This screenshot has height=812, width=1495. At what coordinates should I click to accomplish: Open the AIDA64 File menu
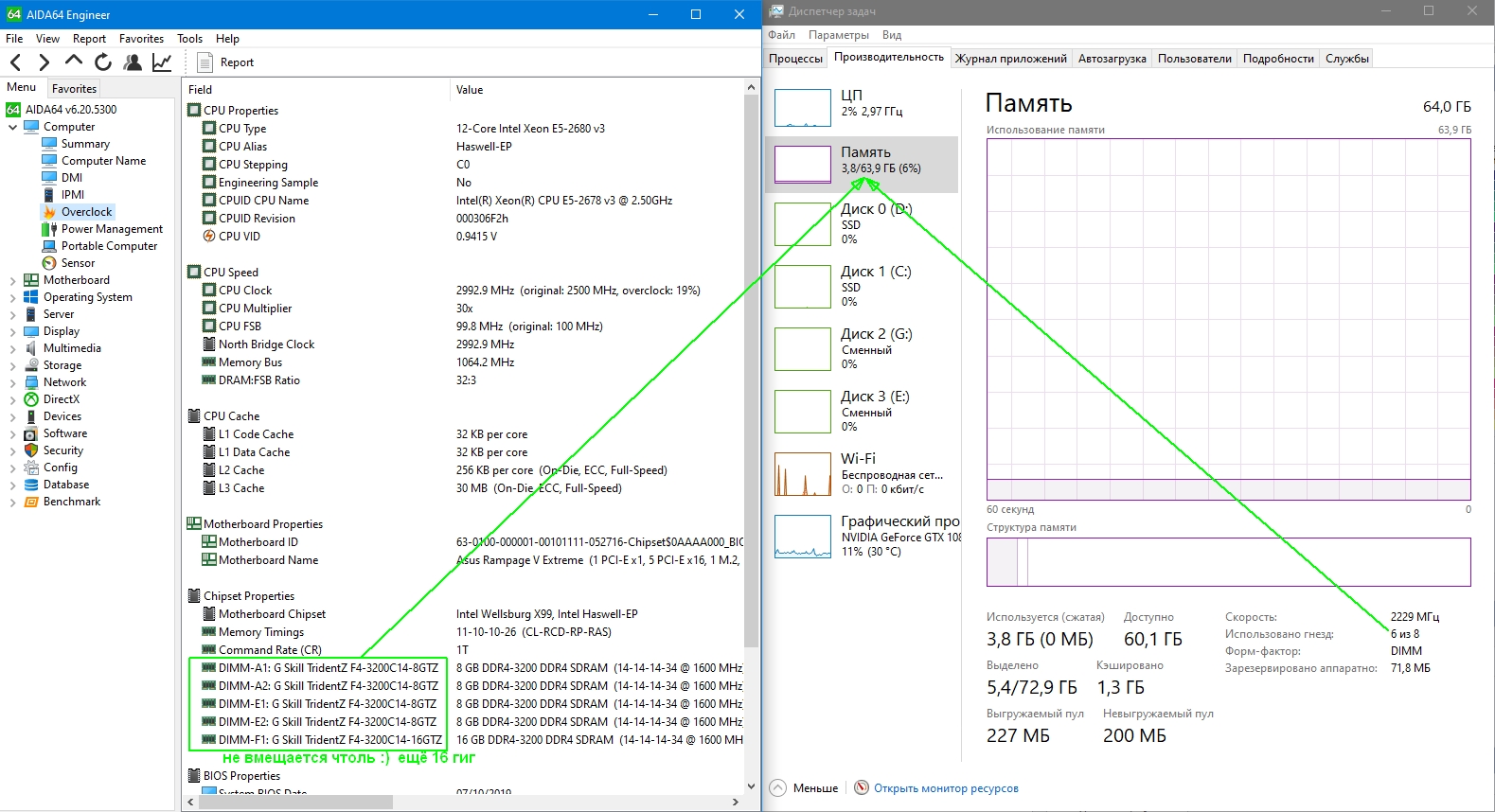[x=14, y=39]
